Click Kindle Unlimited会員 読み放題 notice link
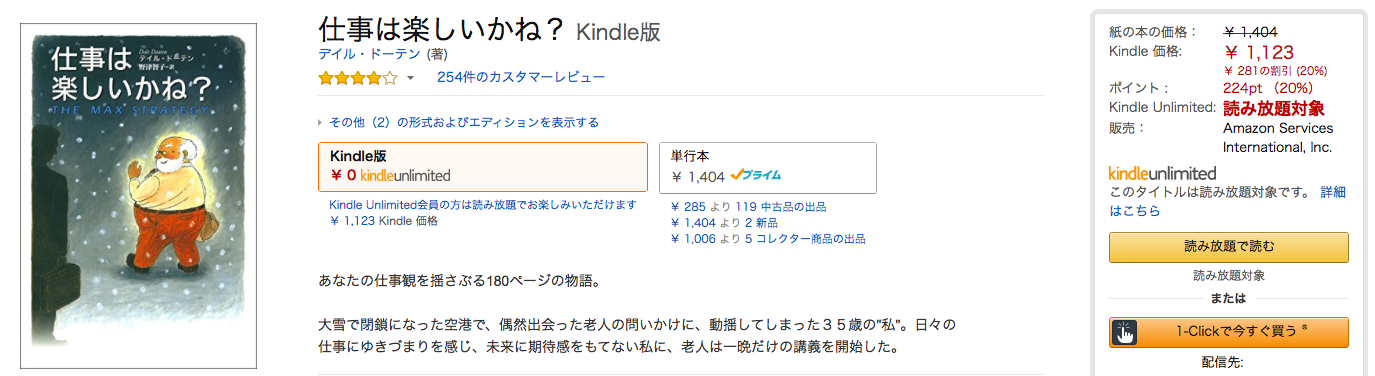The width and height of the screenshot is (1375, 376). click(x=483, y=205)
